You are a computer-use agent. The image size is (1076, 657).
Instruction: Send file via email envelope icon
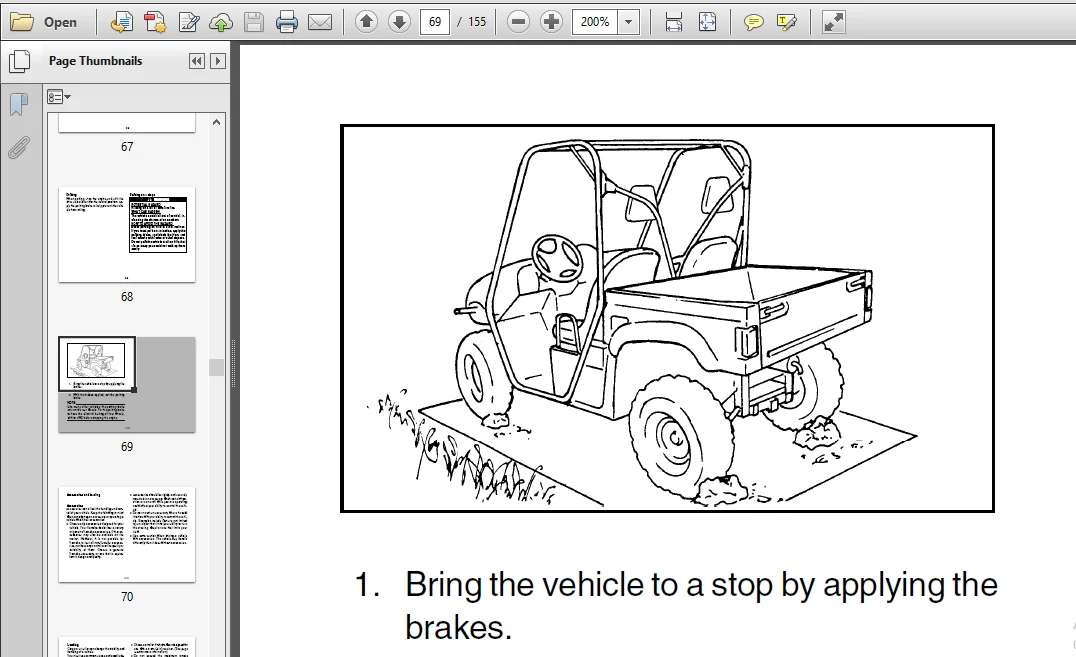pos(320,22)
